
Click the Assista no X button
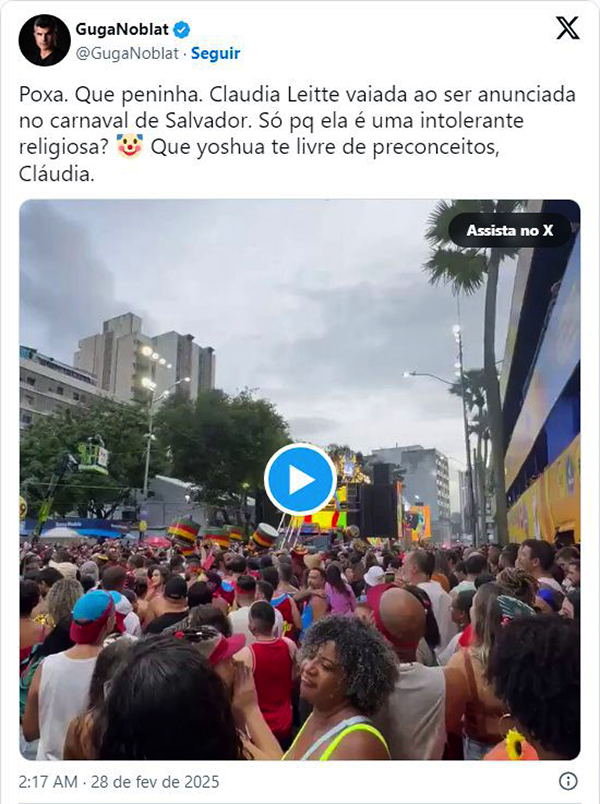coord(510,230)
